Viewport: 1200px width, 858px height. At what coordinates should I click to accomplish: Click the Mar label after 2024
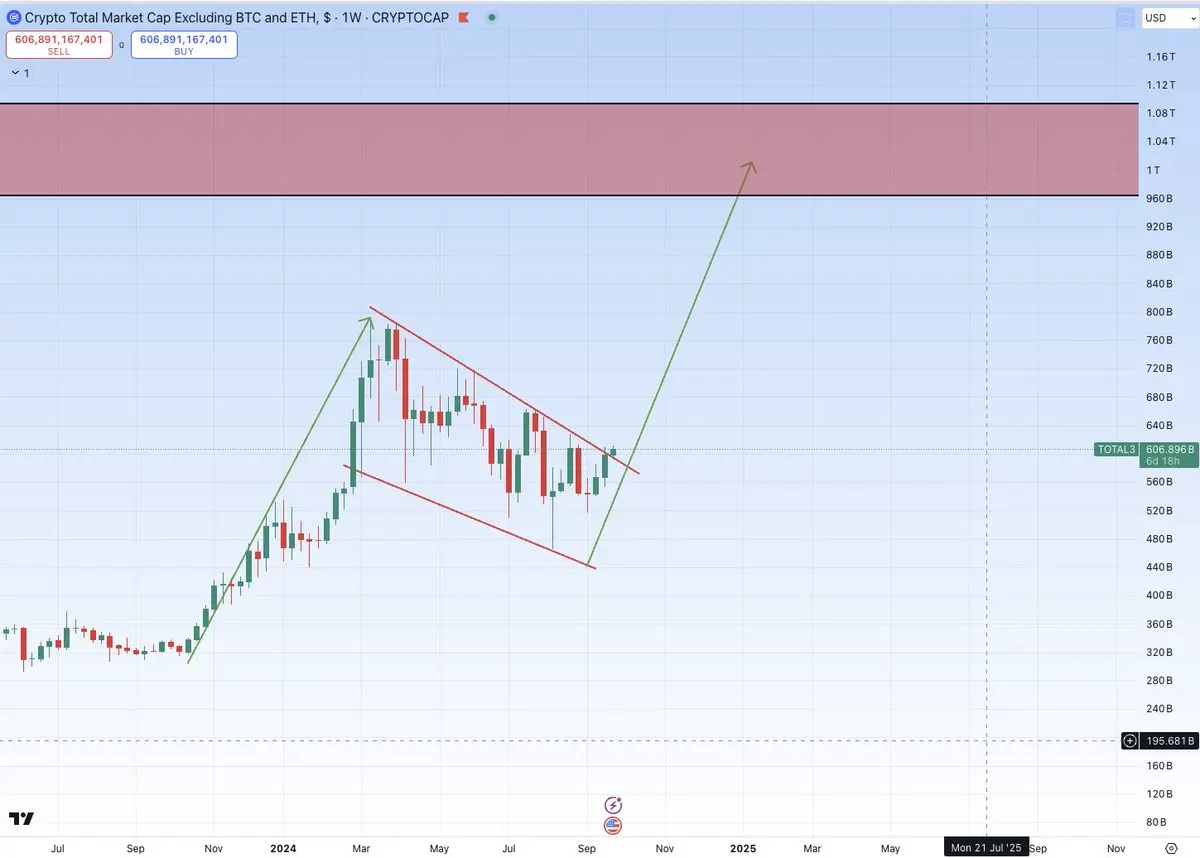[x=361, y=848]
